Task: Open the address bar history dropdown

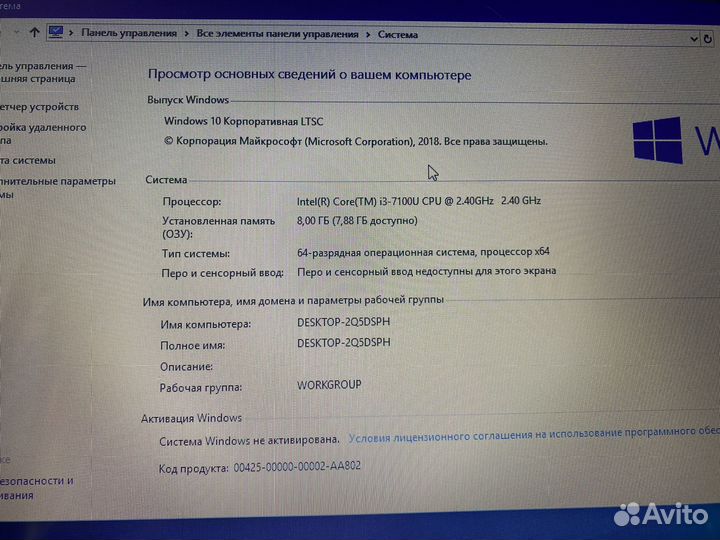Action: (694, 39)
